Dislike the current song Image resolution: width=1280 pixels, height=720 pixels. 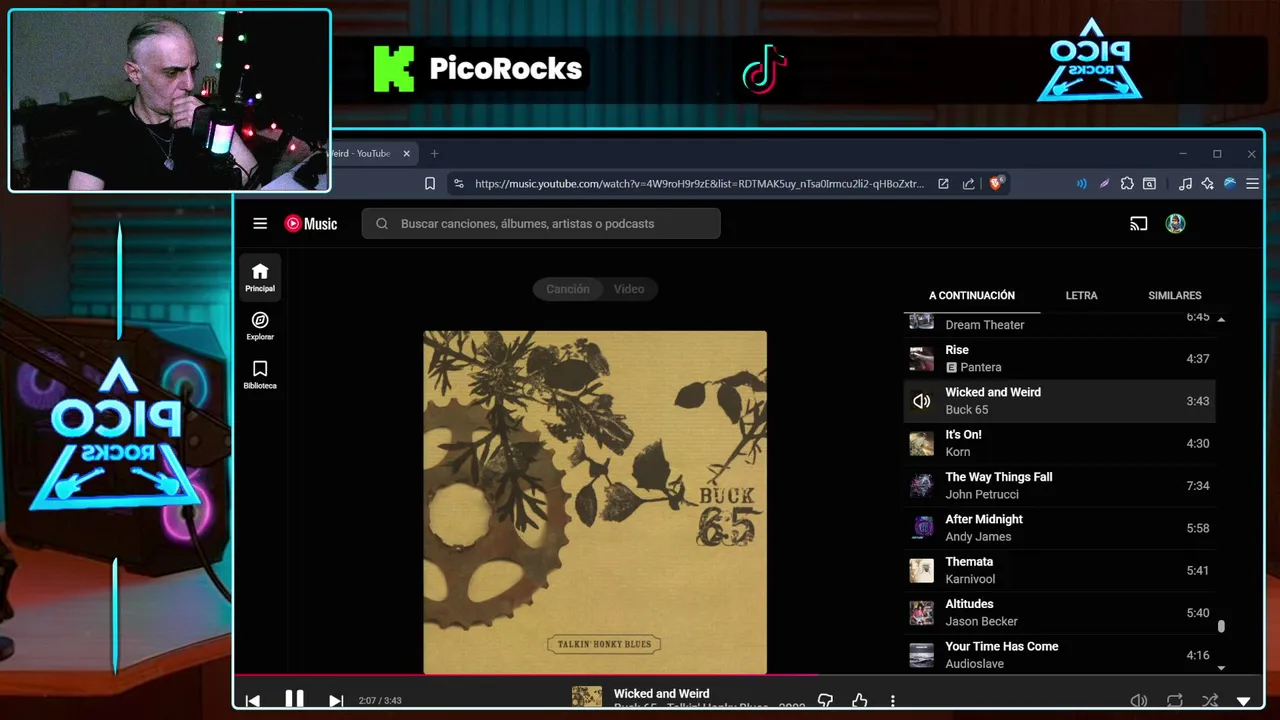[825, 701]
